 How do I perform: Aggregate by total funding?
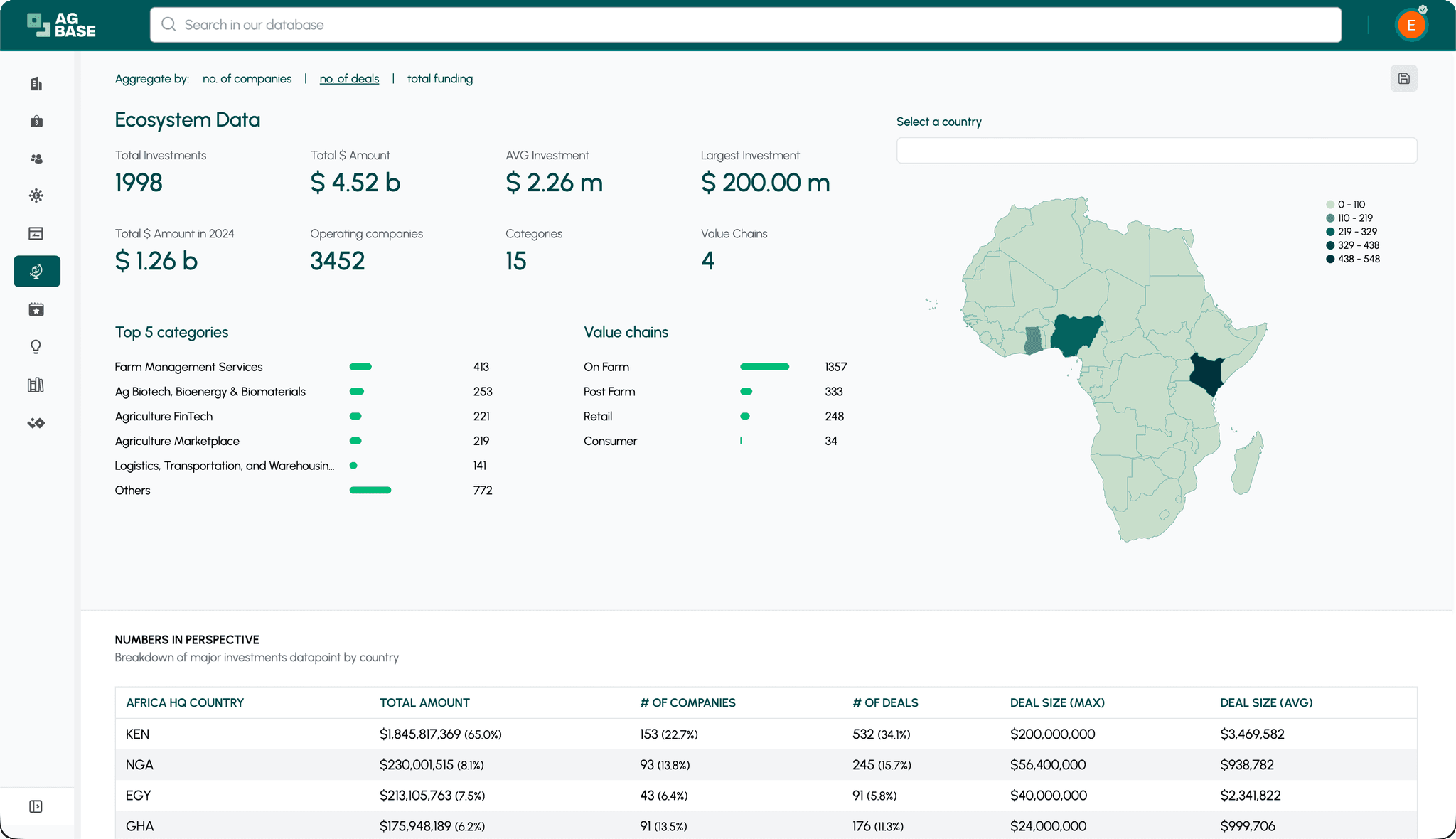point(439,79)
